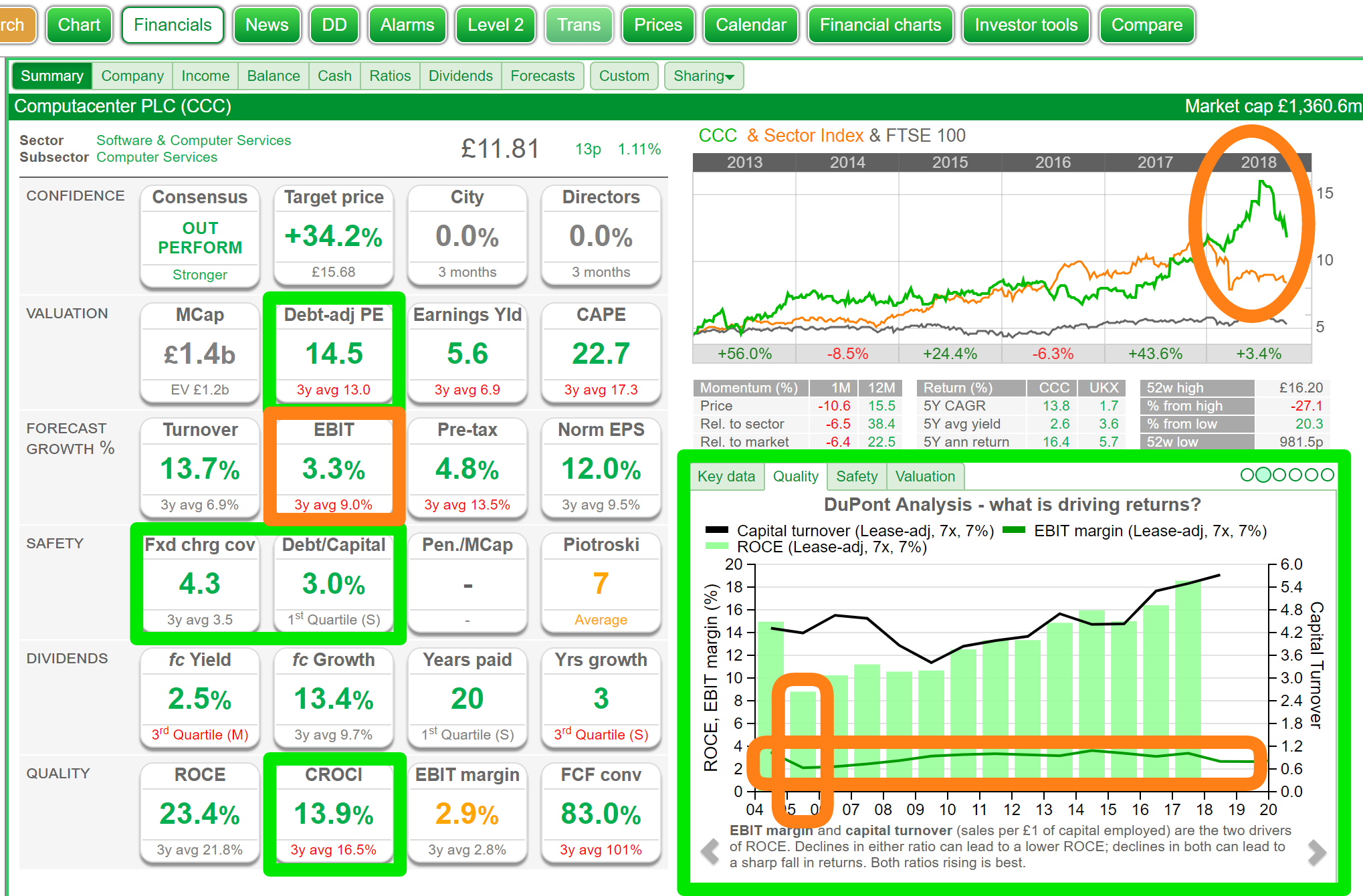This screenshot has height=896, width=1363.
Task: Click the dark green EBIT margin legend swatch
Action: [1014, 530]
